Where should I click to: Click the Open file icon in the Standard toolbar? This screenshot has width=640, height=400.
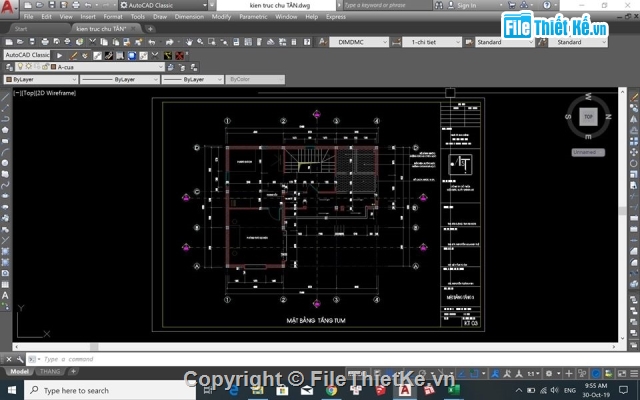click(20, 42)
